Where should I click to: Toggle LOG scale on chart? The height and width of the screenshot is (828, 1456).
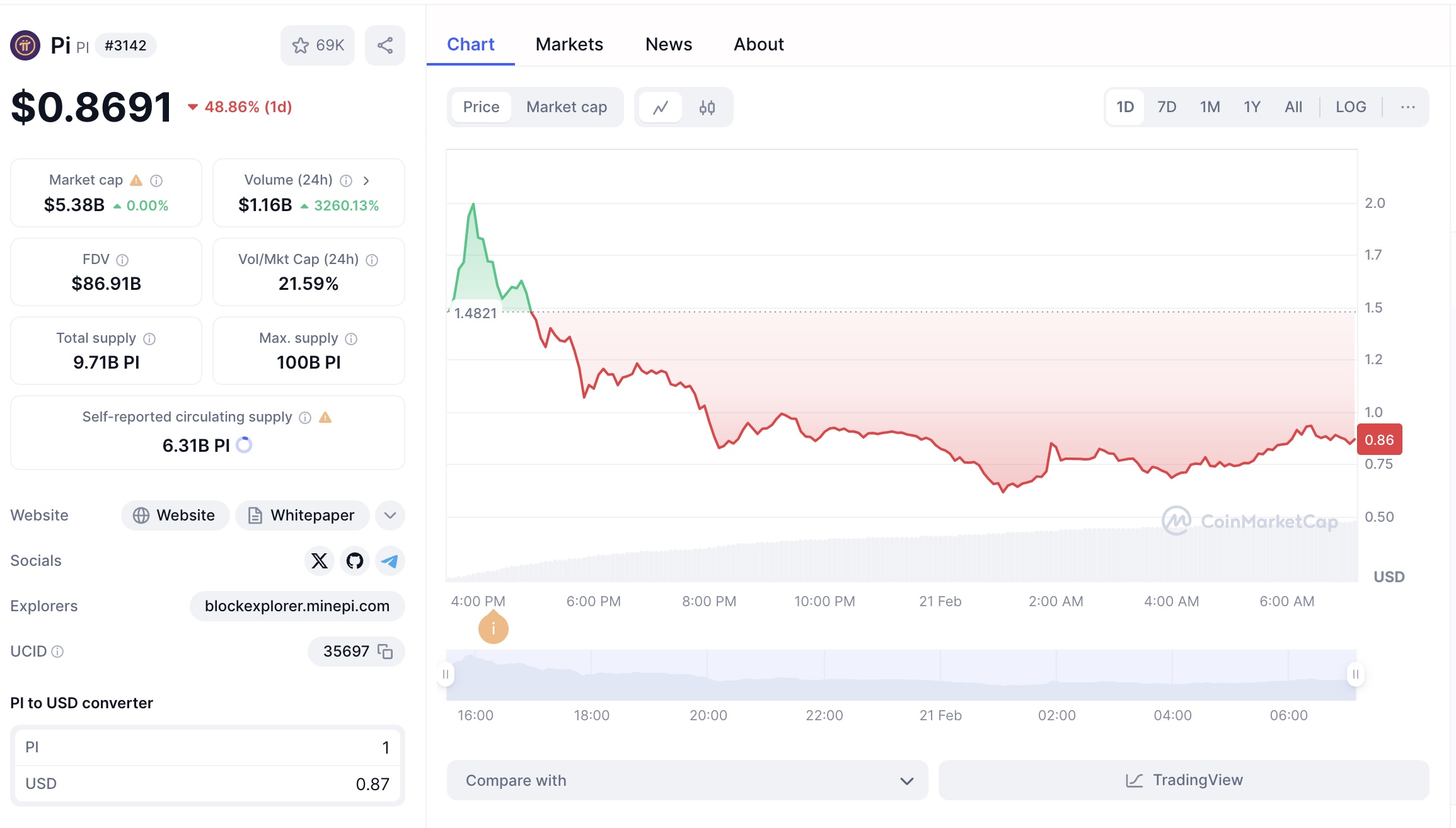click(x=1351, y=107)
